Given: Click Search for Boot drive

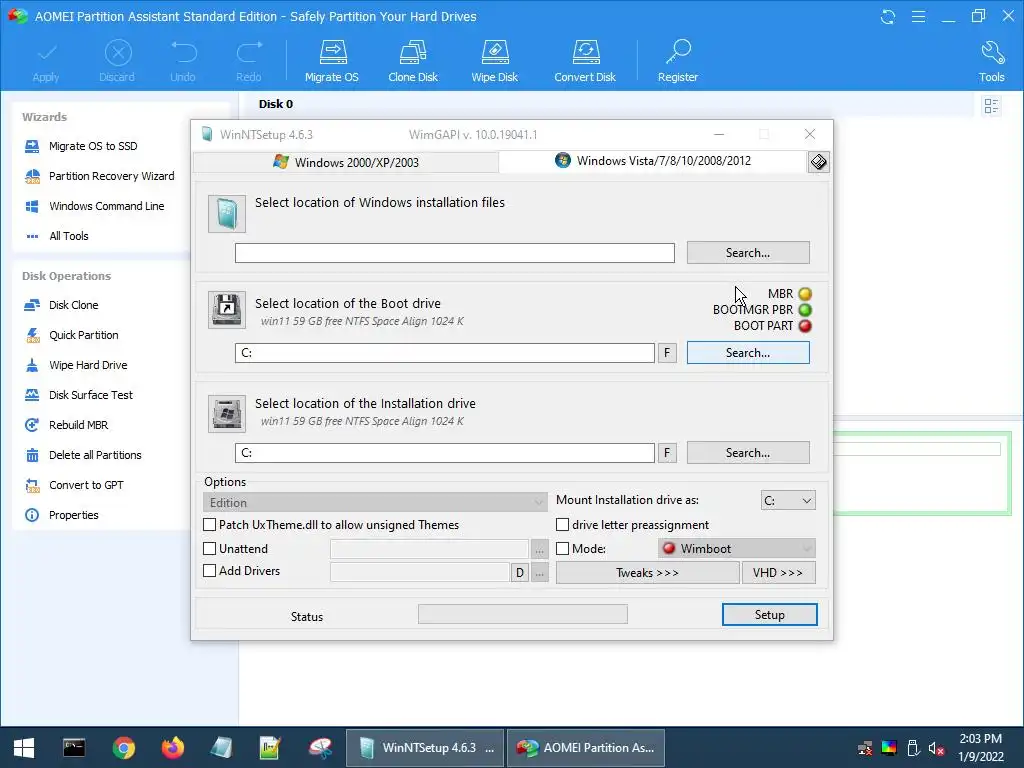Looking at the screenshot, I should [748, 353].
